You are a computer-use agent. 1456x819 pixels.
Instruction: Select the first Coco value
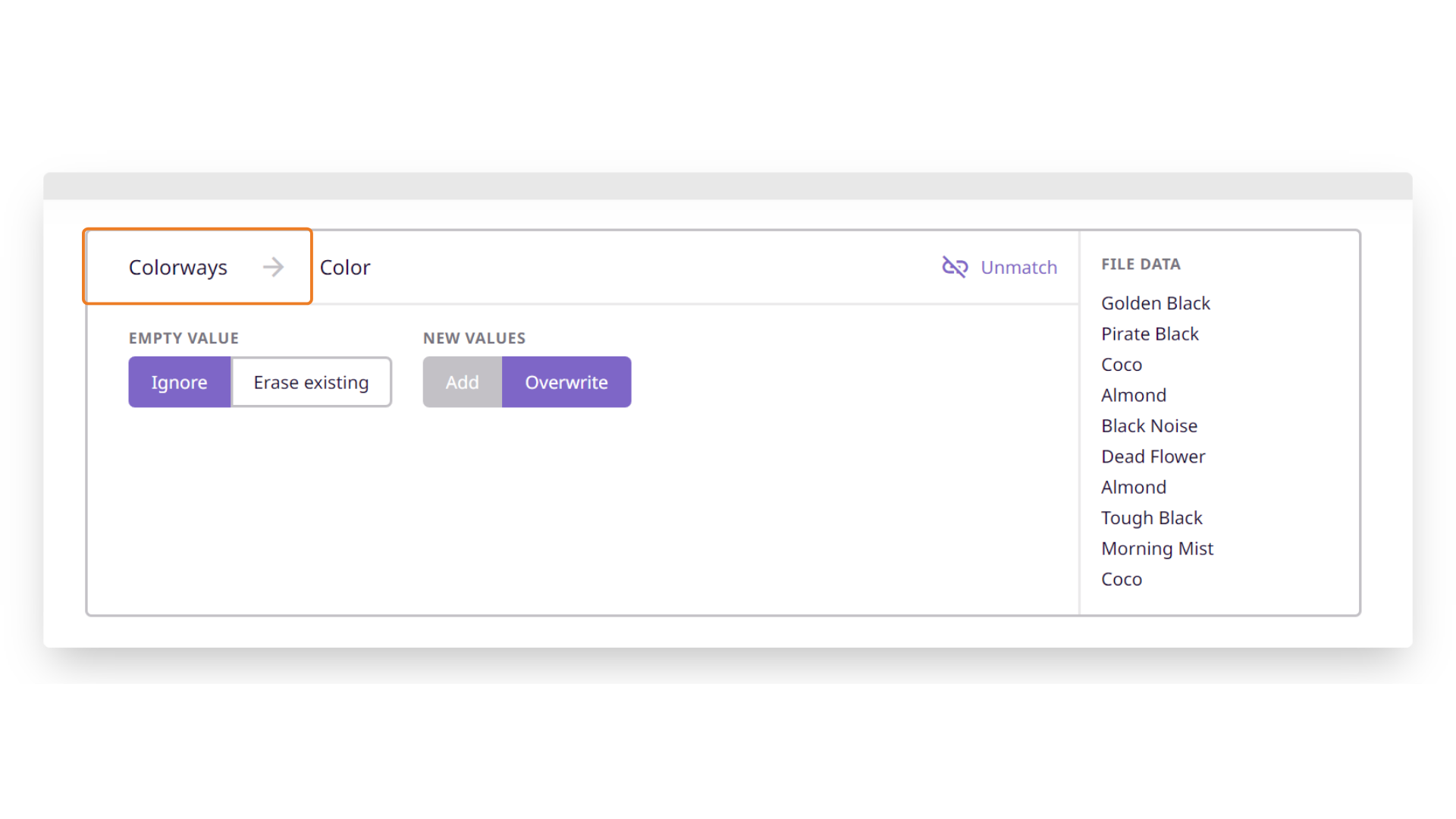click(1122, 364)
